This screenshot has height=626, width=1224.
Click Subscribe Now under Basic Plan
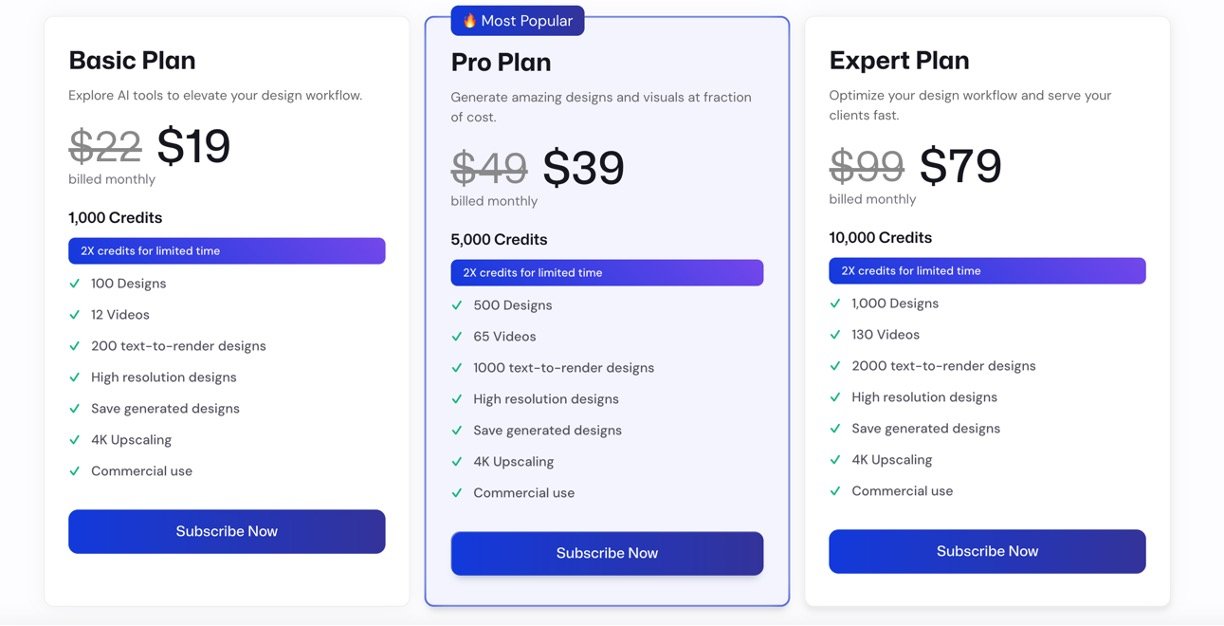coord(227,531)
